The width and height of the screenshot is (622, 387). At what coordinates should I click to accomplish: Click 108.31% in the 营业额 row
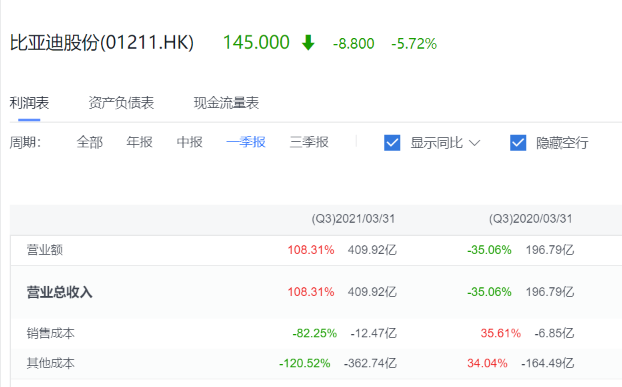[x=311, y=250]
